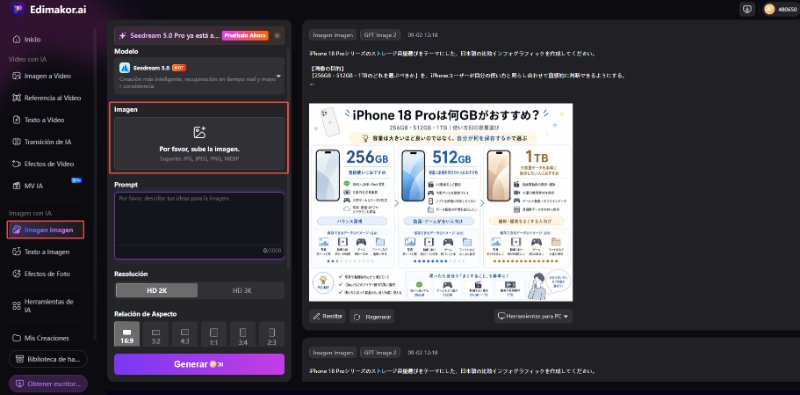The height and width of the screenshot is (395, 800).
Task: Click the sparkle icon in Seedream banner
Action: coord(122,36)
